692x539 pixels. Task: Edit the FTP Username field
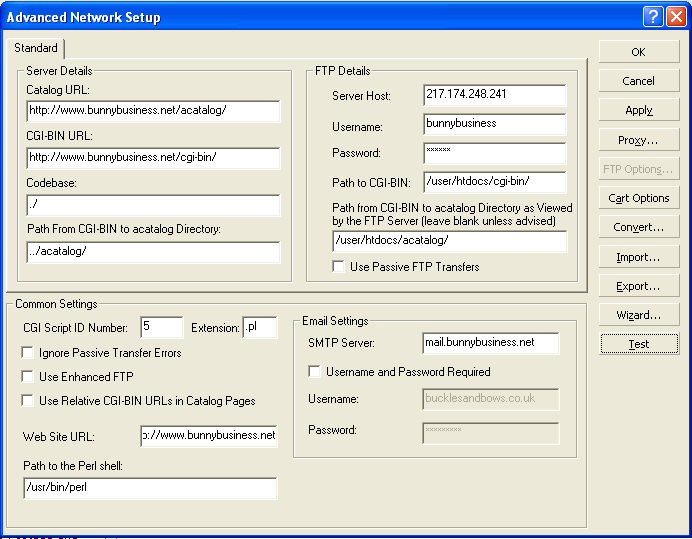tap(494, 124)
